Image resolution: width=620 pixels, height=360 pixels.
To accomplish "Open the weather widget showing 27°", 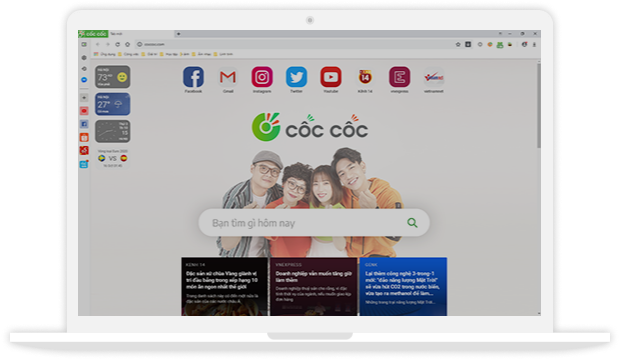I will tap(113, 104).
